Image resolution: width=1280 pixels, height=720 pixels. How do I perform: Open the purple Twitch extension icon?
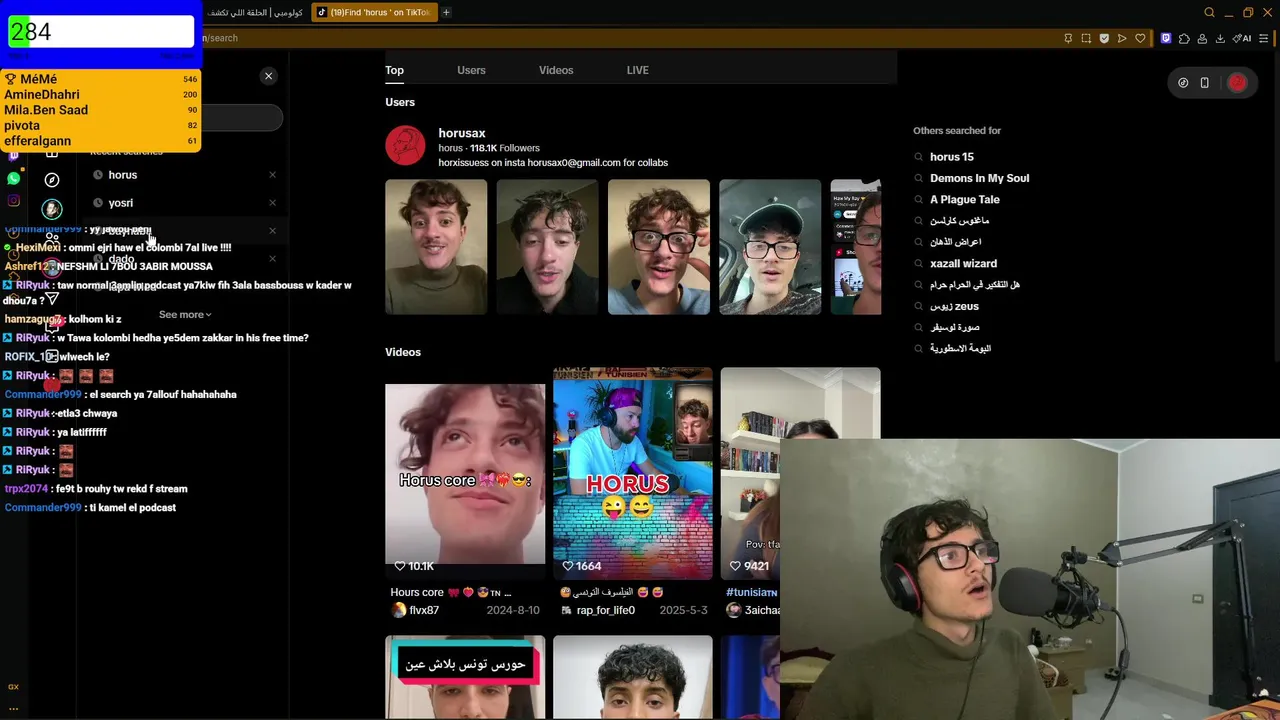tap(1166, 38)
